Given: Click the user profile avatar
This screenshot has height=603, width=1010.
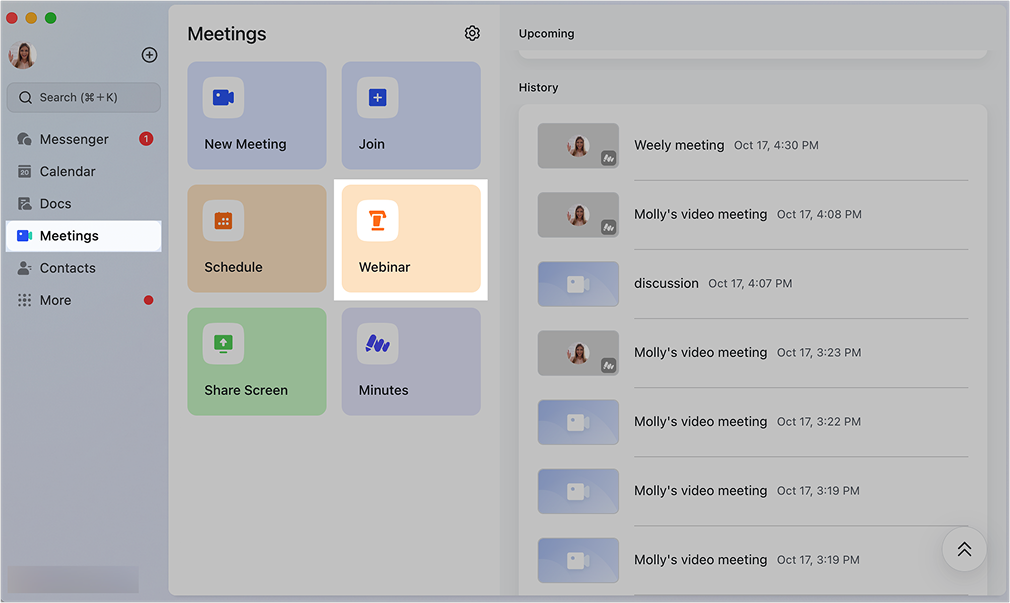Looking at the screenshot, I should pyautogui.click(x=23, y=55).
